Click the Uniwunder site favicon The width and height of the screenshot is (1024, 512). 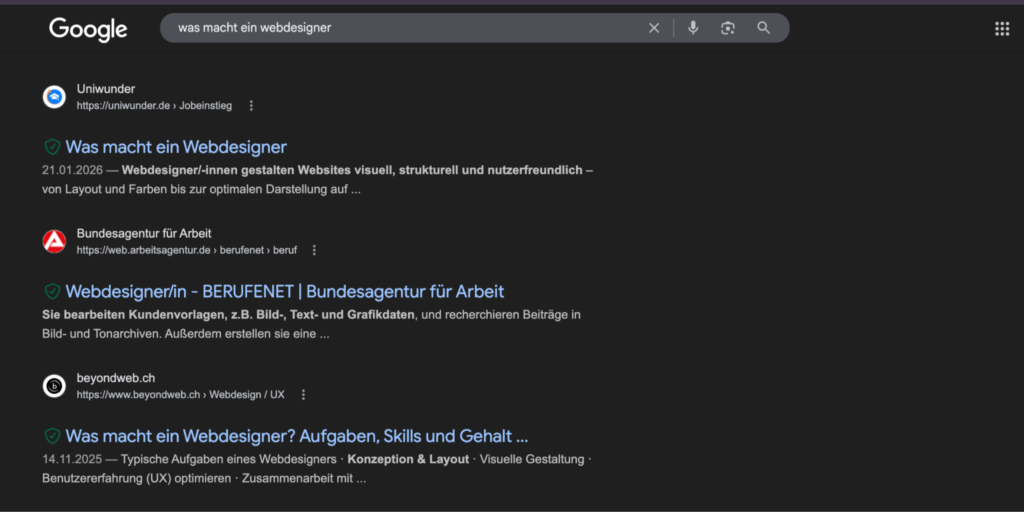(x=54, y=97)
